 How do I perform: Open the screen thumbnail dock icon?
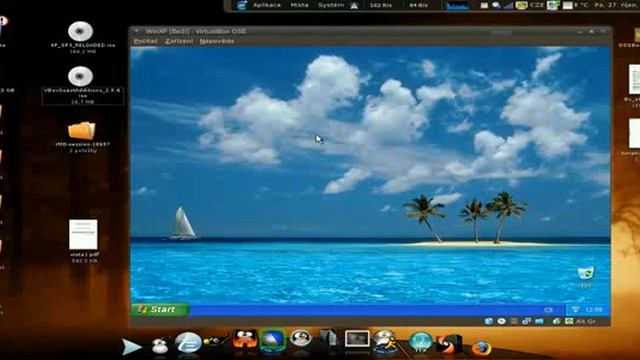(357, 339)
